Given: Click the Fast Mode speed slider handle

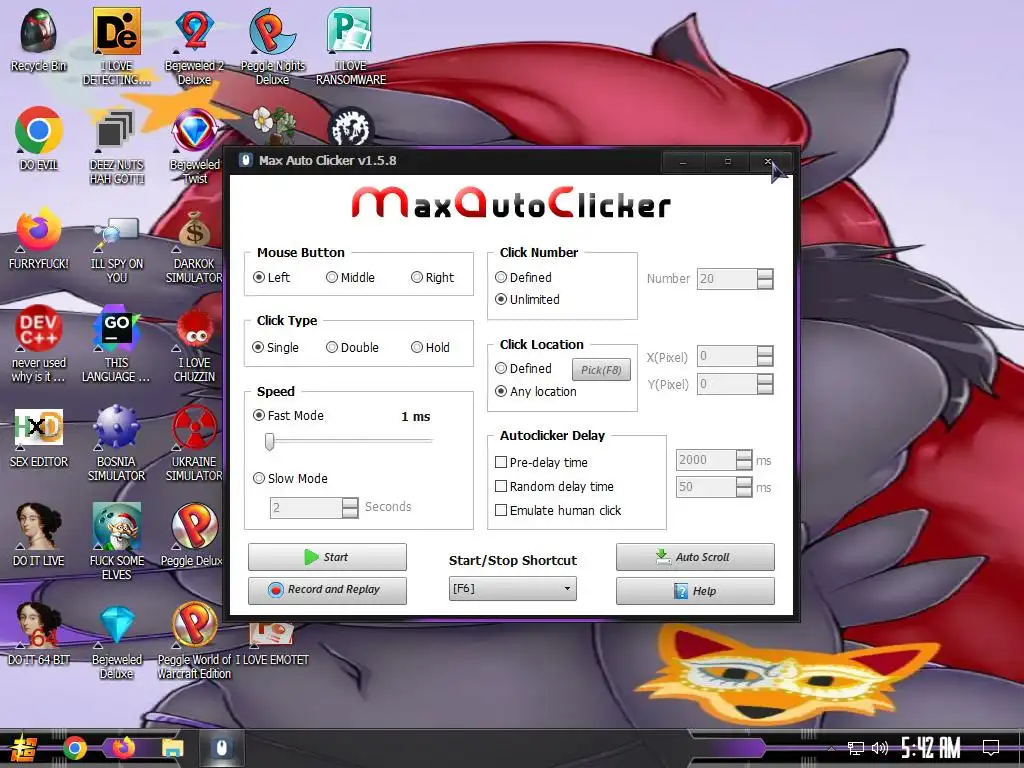Looking at the screenshot, I should tap(270, 442).
